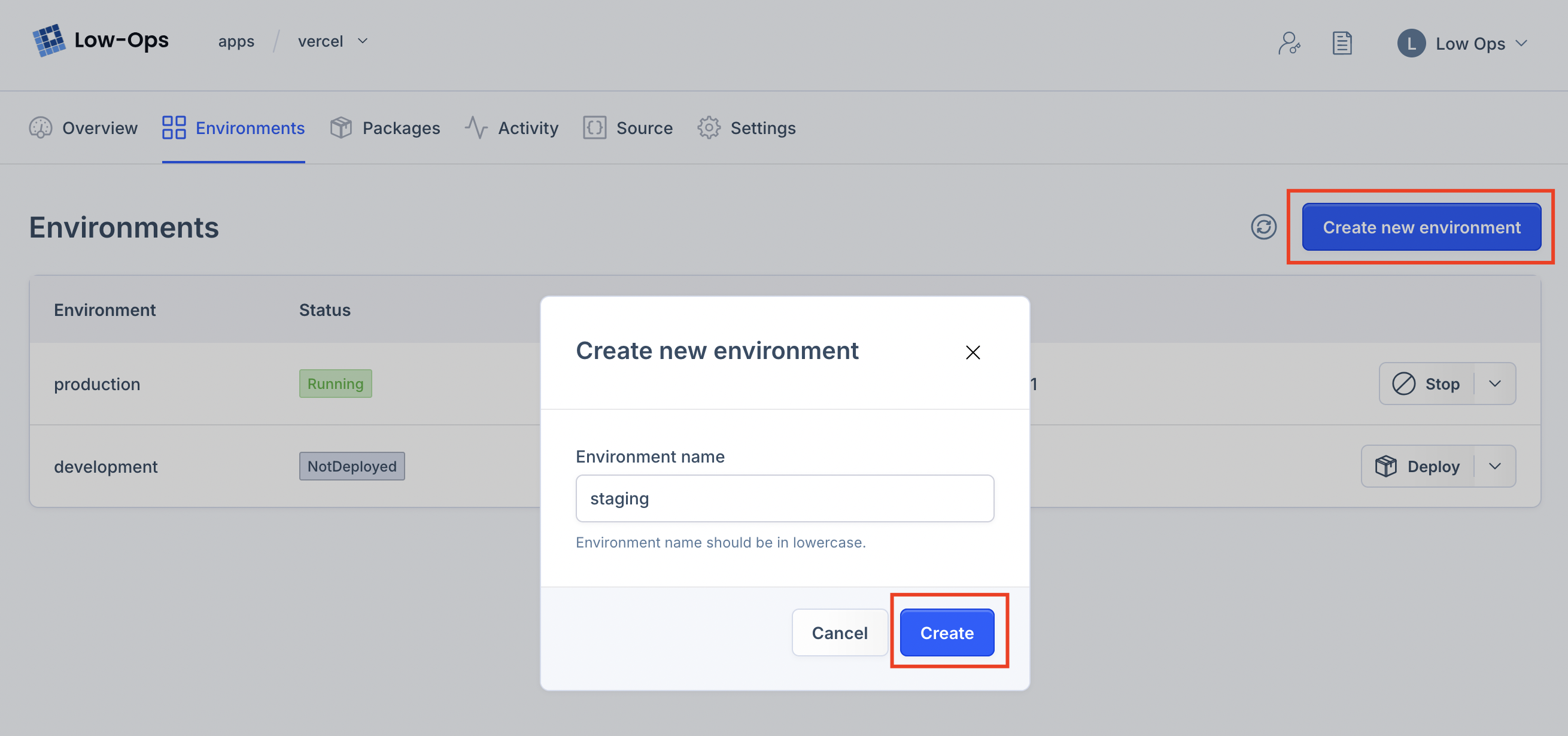Click the staging environment name field

point(784,498)
